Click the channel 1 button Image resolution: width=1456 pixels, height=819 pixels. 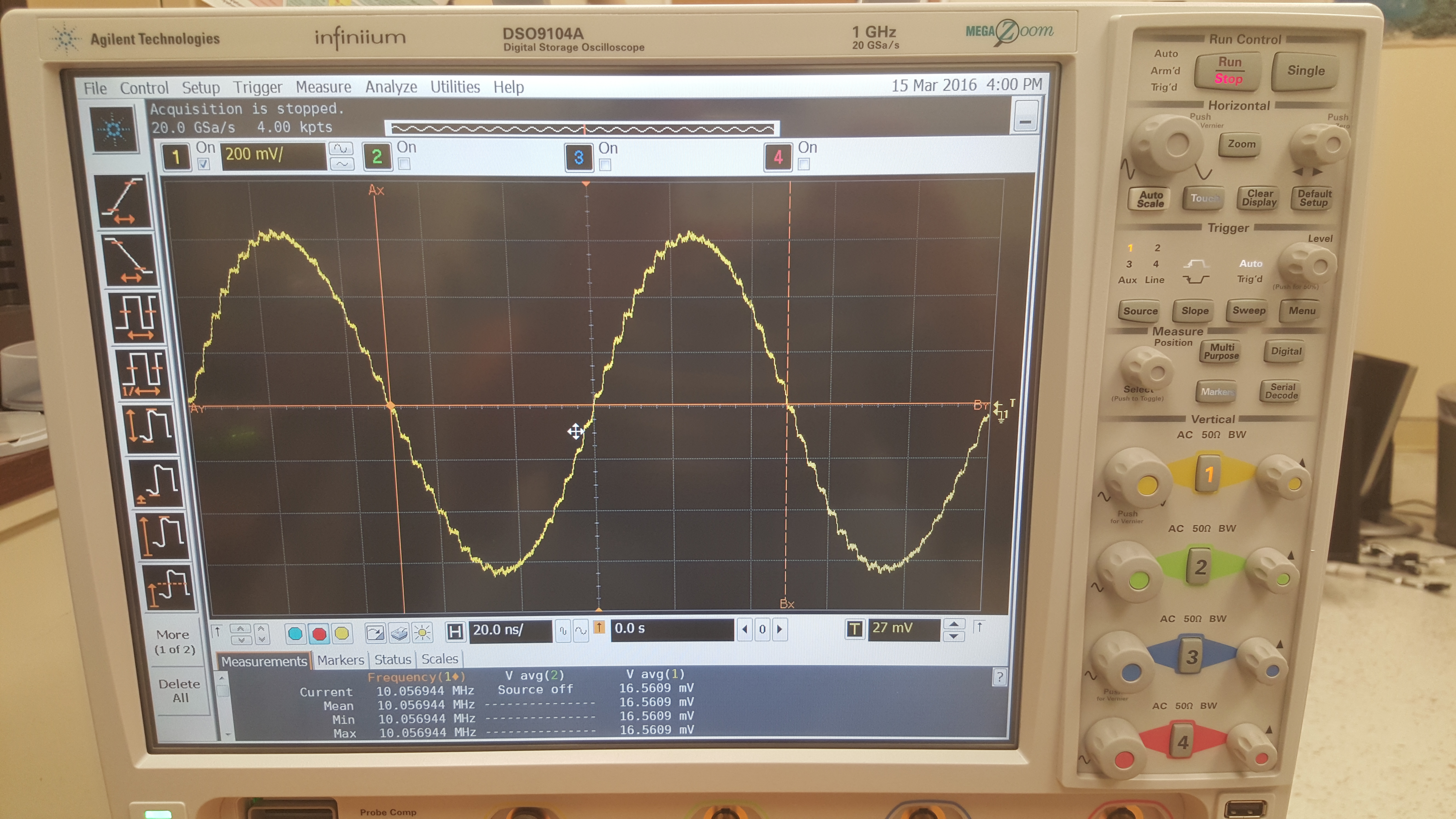point(176,157)
